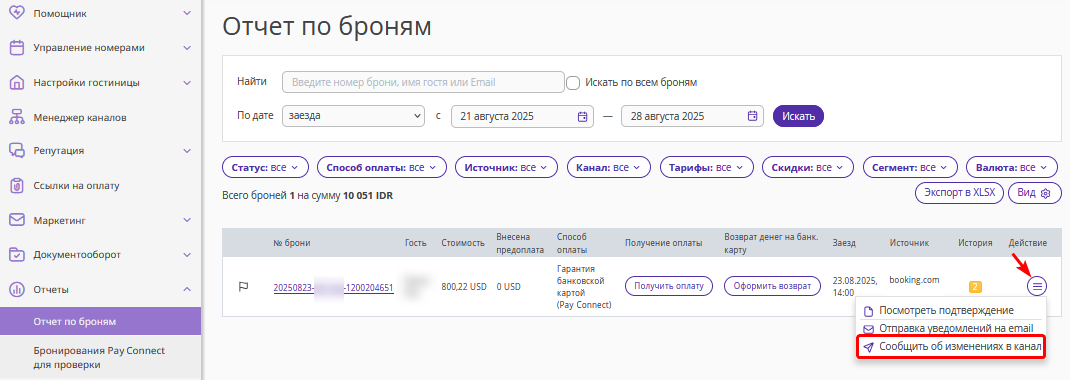Image resolution: width=1070 pixels, height=380 pixels.
Task: Open the Тарифы: все filter dropdown
Action: pos(706,167)
